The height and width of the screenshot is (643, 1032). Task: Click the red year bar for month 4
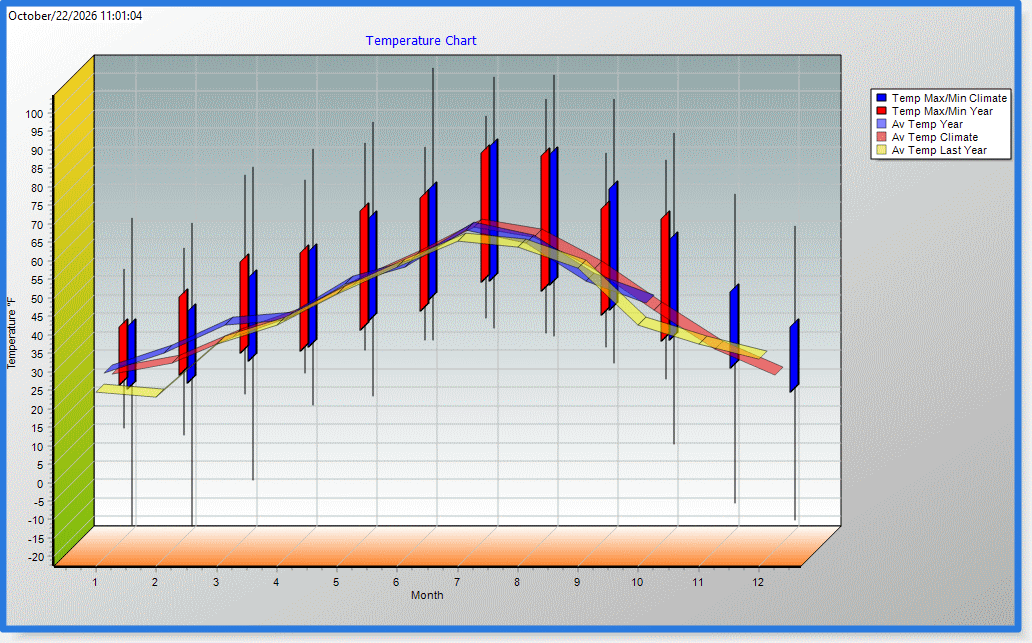(x=304, y=298)
